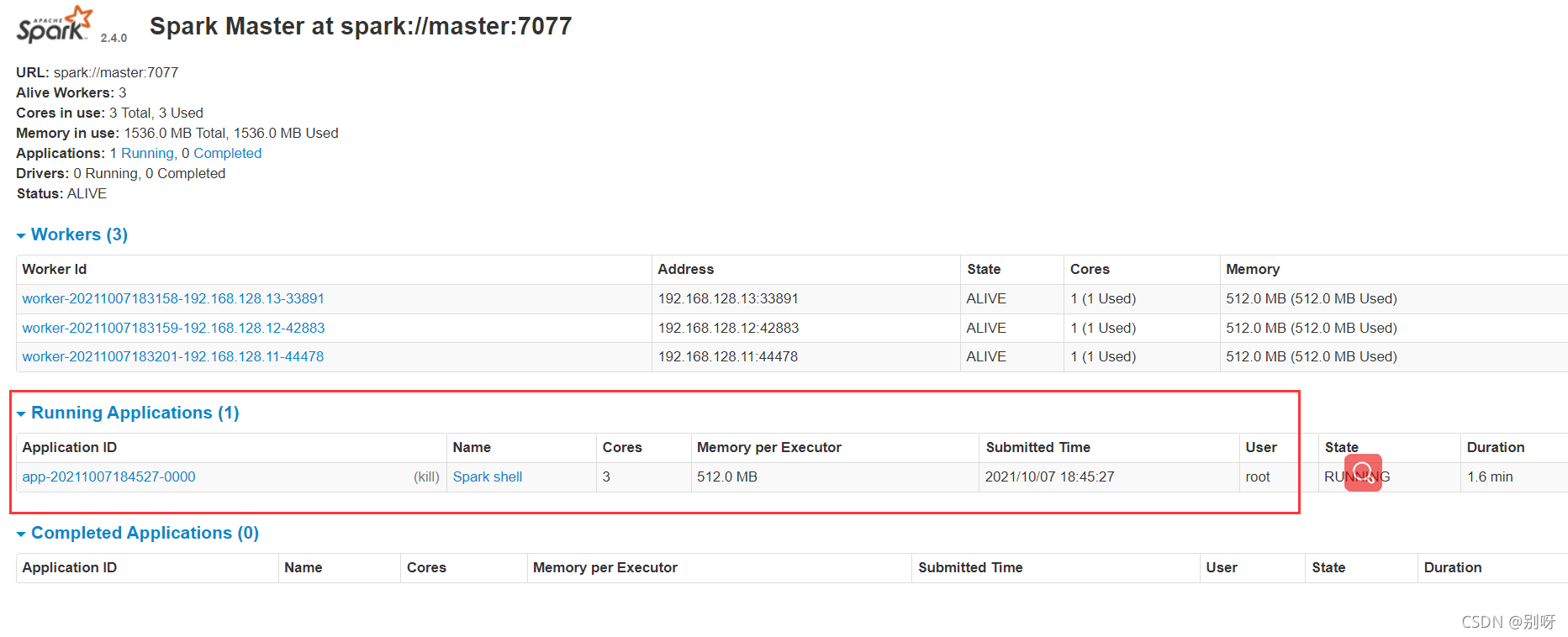Click the 1.6 min duration value
The width and height of the screenshot is (1568, 637).
point(1490,476)
